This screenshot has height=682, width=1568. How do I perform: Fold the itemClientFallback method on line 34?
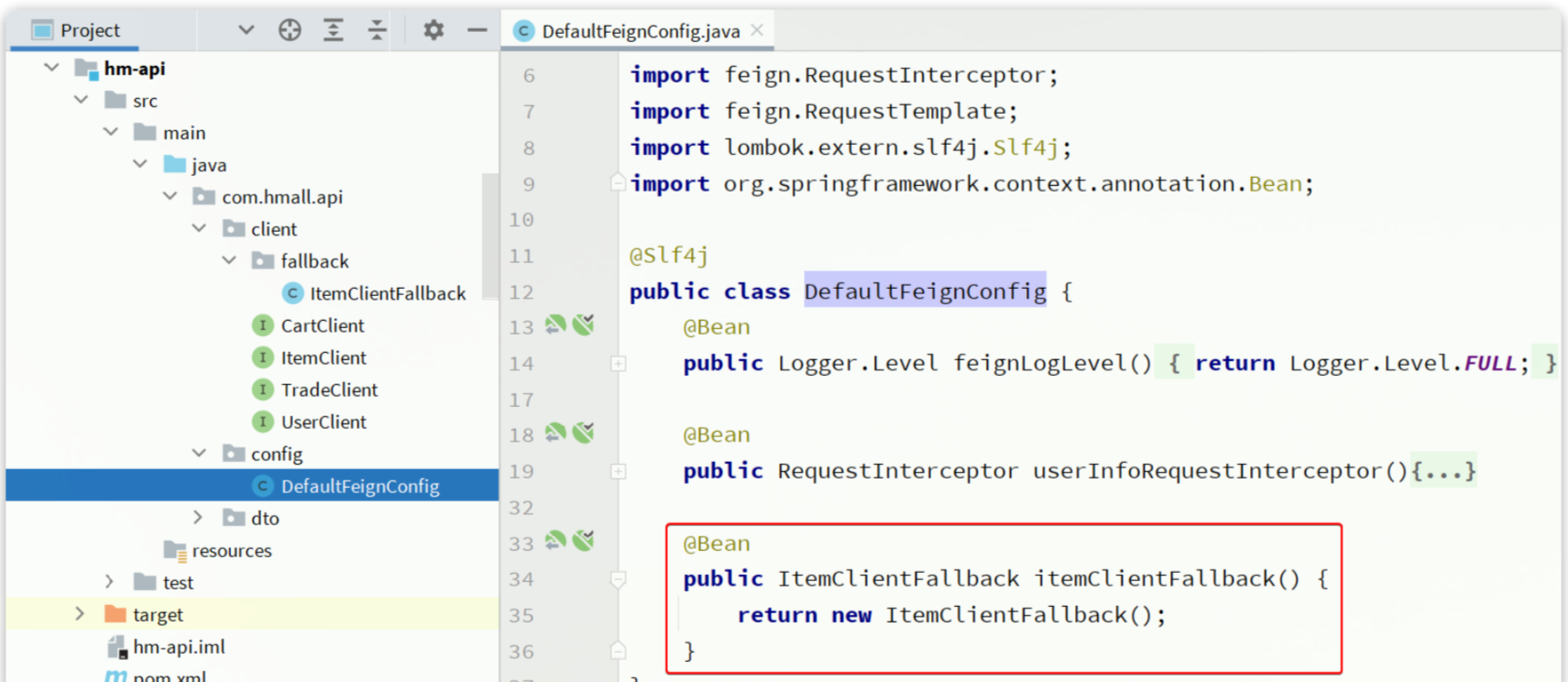(x=619, y=579)
